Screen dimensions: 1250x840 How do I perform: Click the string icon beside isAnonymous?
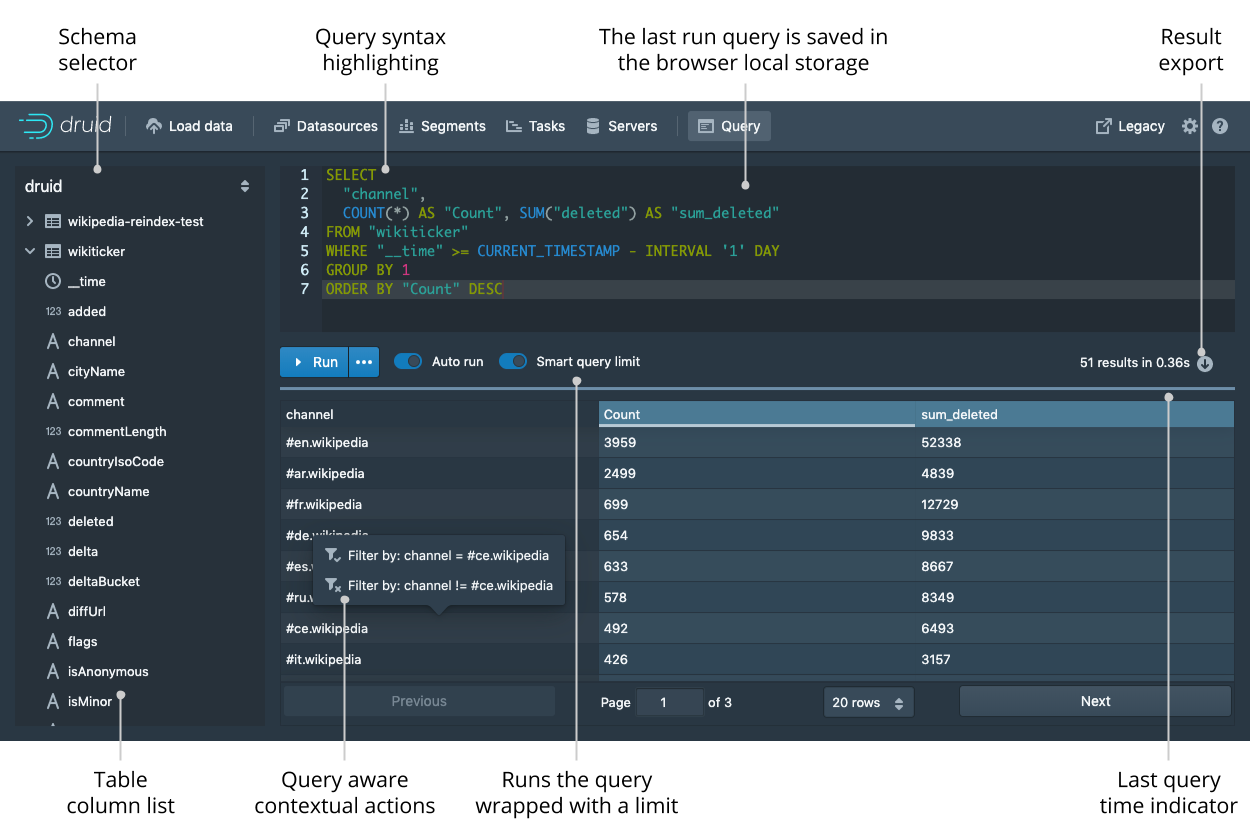coord(53,671)
